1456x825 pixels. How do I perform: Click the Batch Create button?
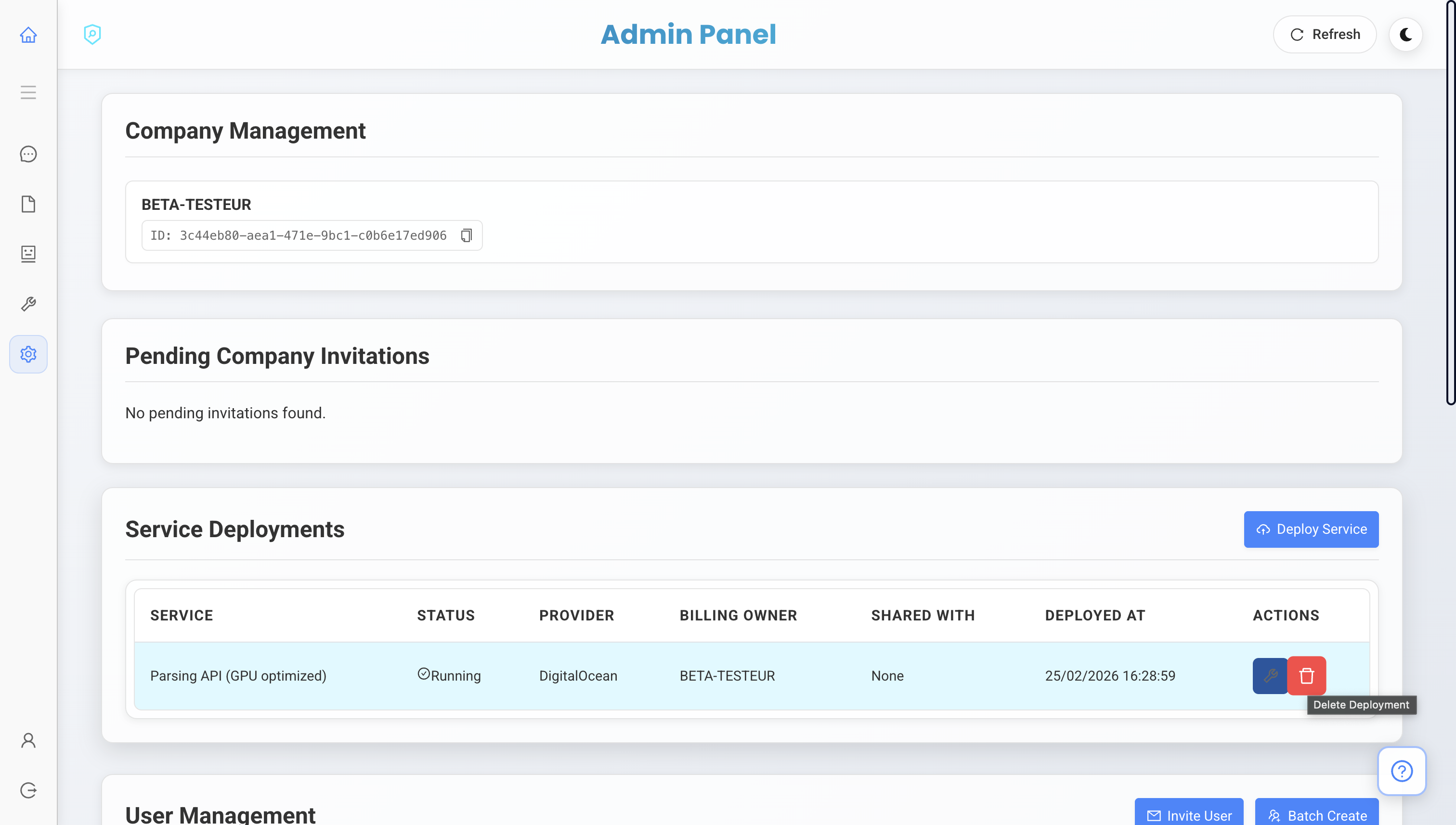click(x=1316, y=815)
